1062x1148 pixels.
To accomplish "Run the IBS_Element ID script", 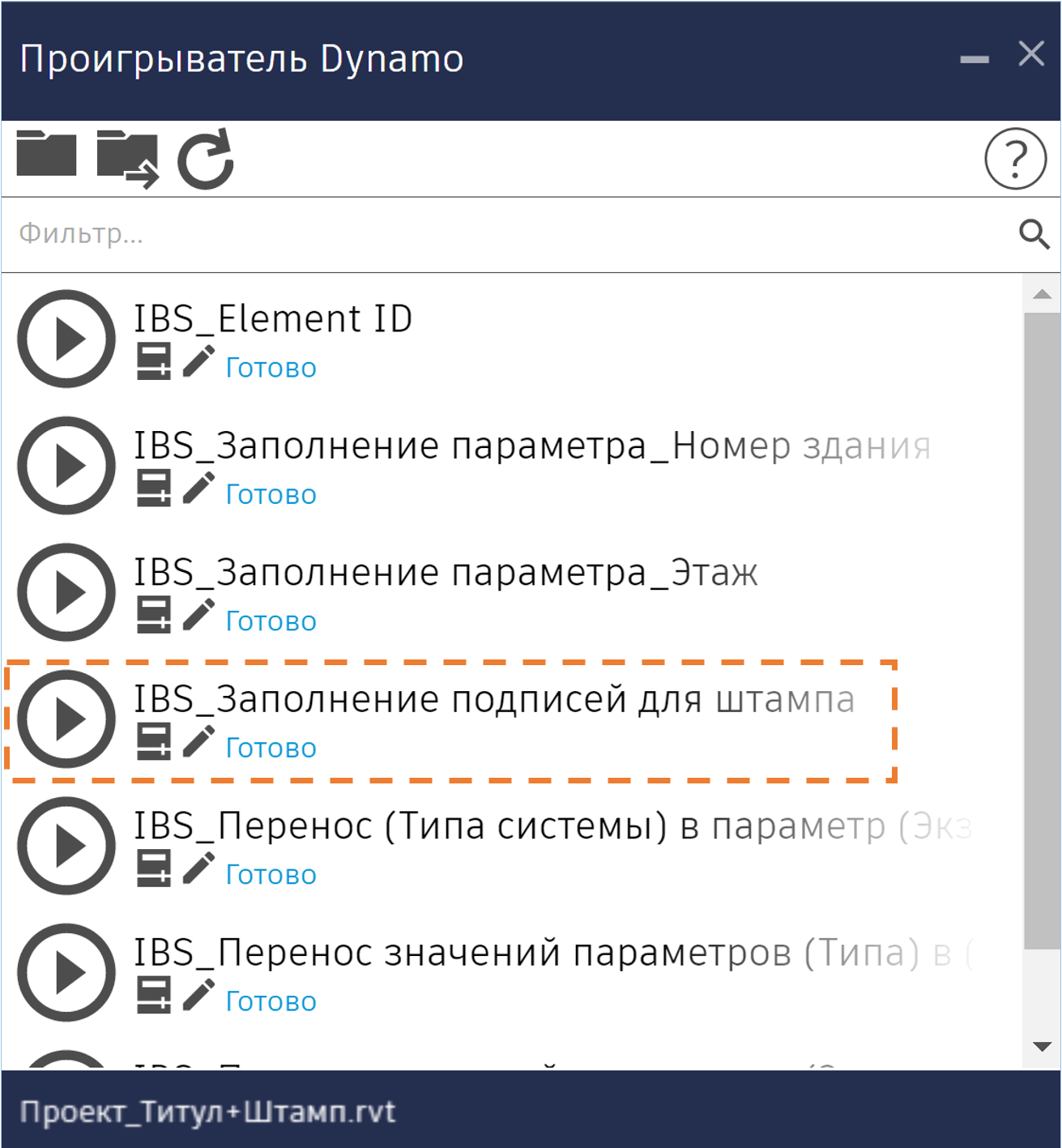I will 67,339.
